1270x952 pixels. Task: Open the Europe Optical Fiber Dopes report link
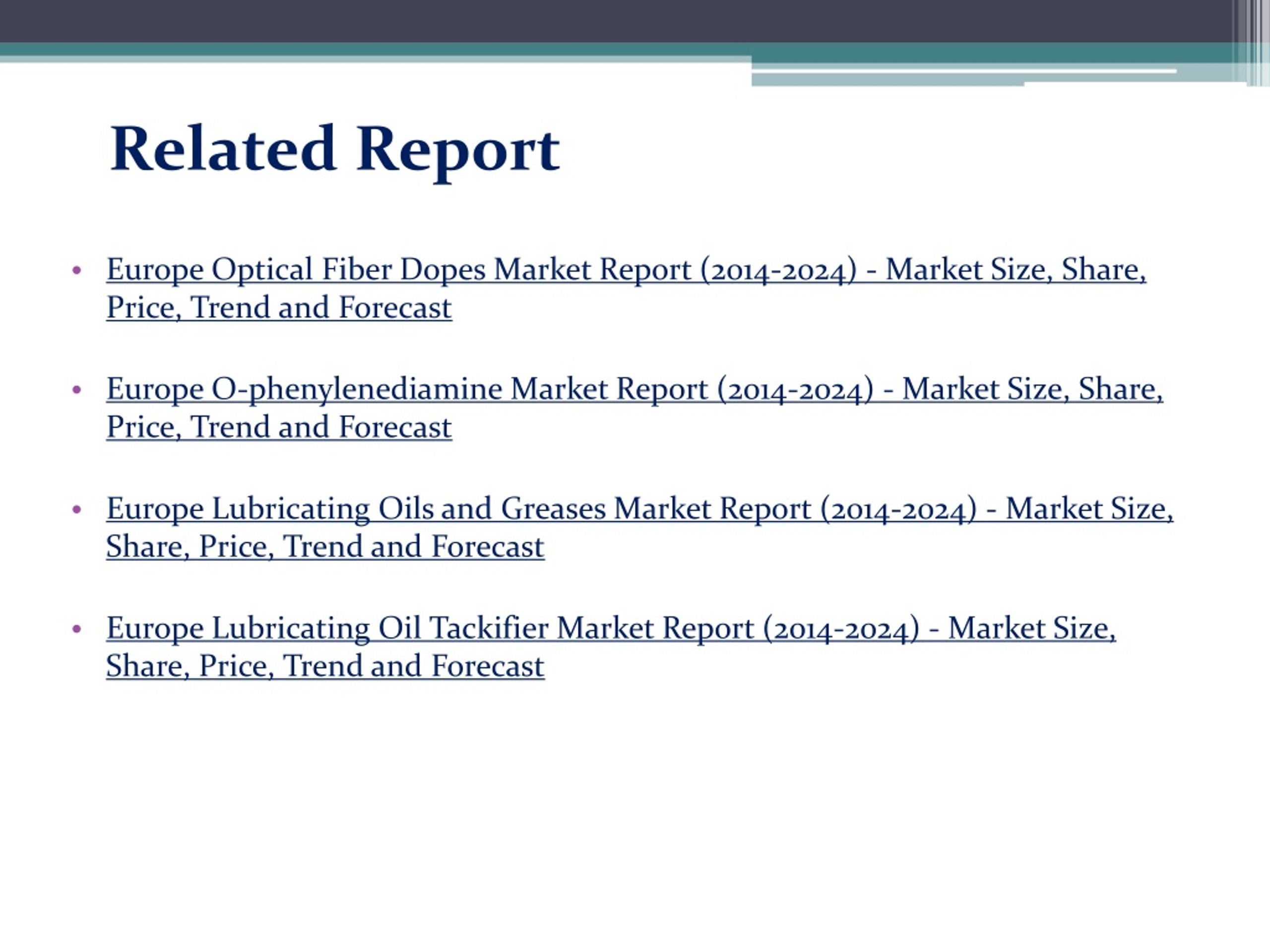pyautogui.click(x=626, y=288)
